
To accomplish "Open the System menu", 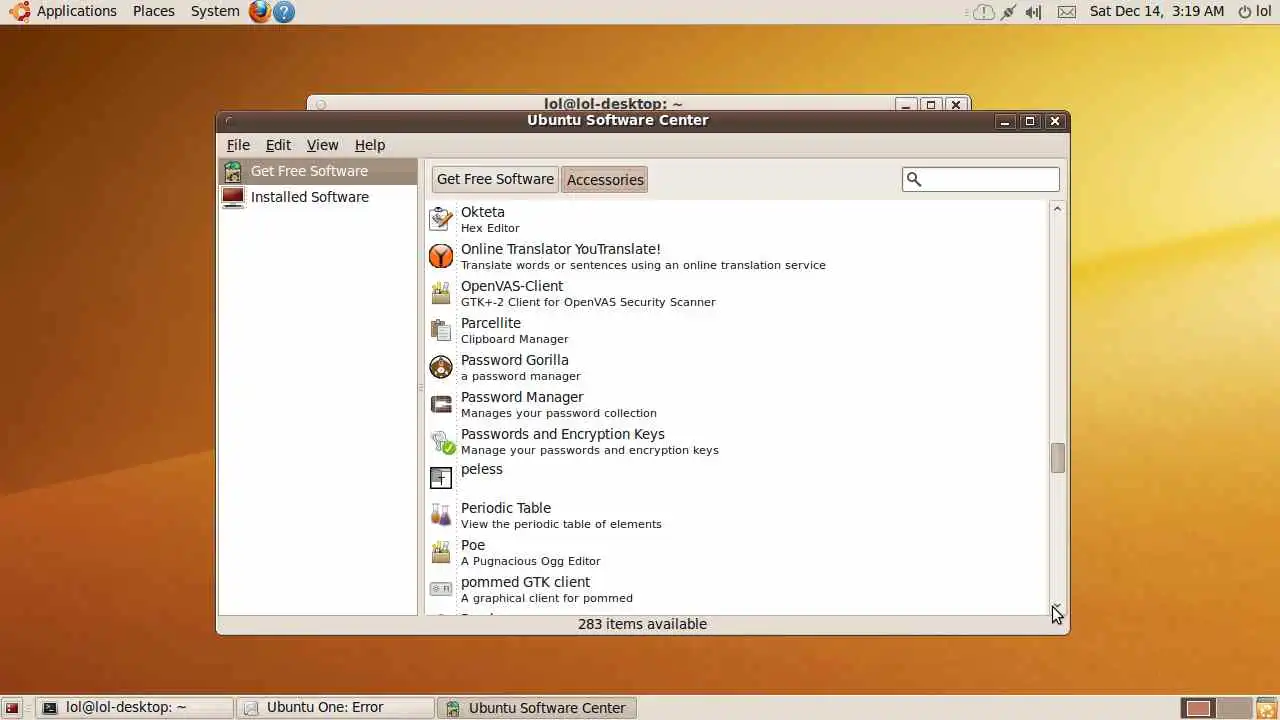I will click(215, 11).
